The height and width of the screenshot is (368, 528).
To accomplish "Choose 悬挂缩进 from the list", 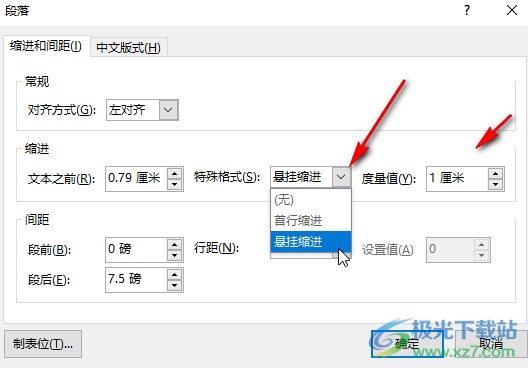I will [x=311, y=241].
